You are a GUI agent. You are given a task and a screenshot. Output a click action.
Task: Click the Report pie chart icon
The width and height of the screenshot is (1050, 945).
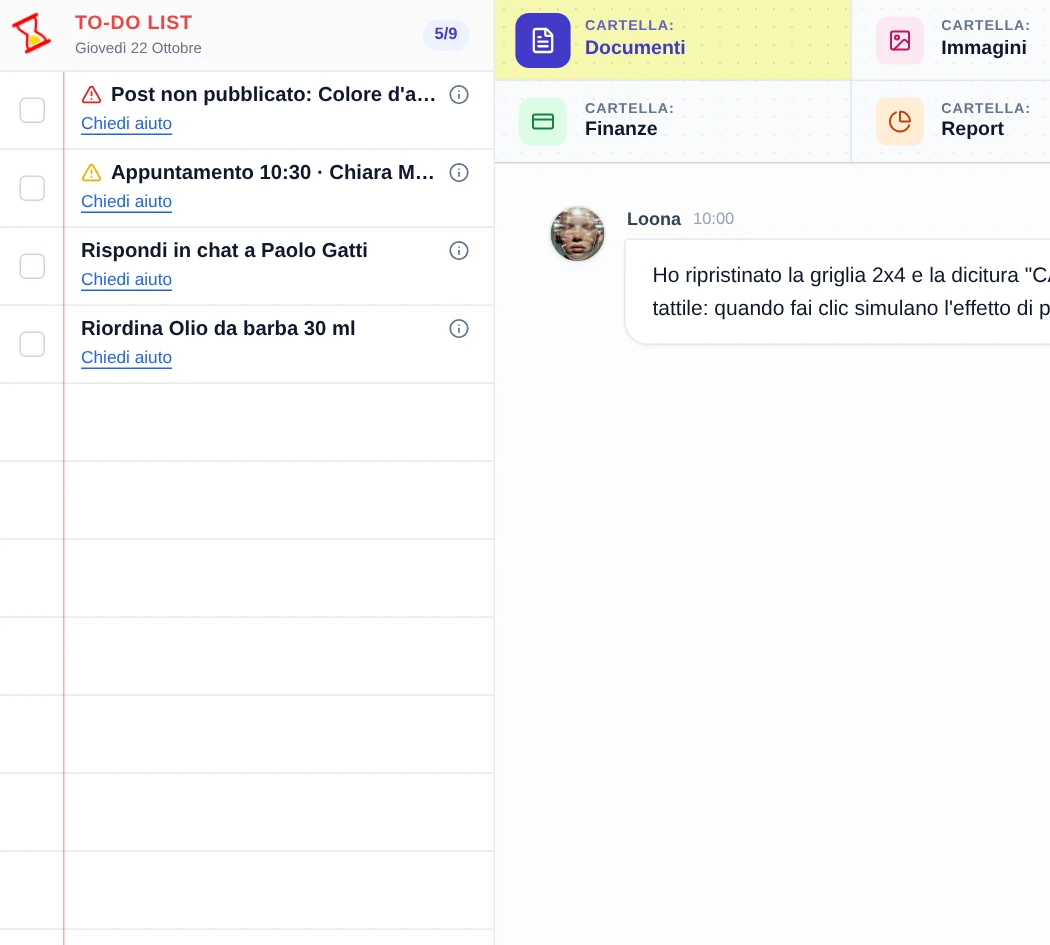click(899, 121)
